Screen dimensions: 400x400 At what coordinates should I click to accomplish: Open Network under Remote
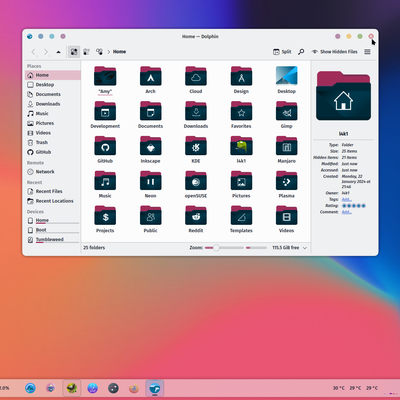[x=53, y=172]
